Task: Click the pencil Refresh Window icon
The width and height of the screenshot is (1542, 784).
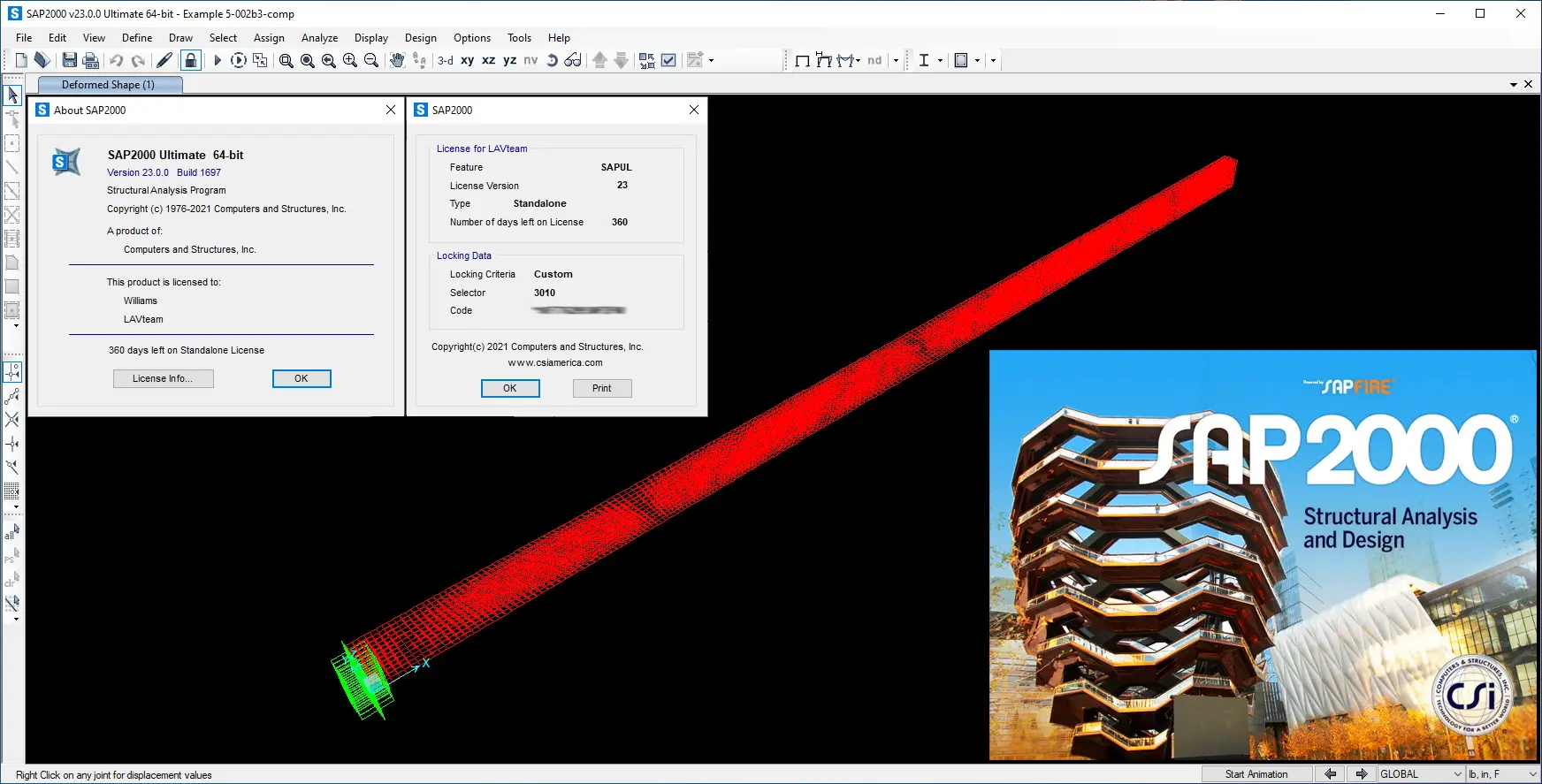Action: click(164, 60)
